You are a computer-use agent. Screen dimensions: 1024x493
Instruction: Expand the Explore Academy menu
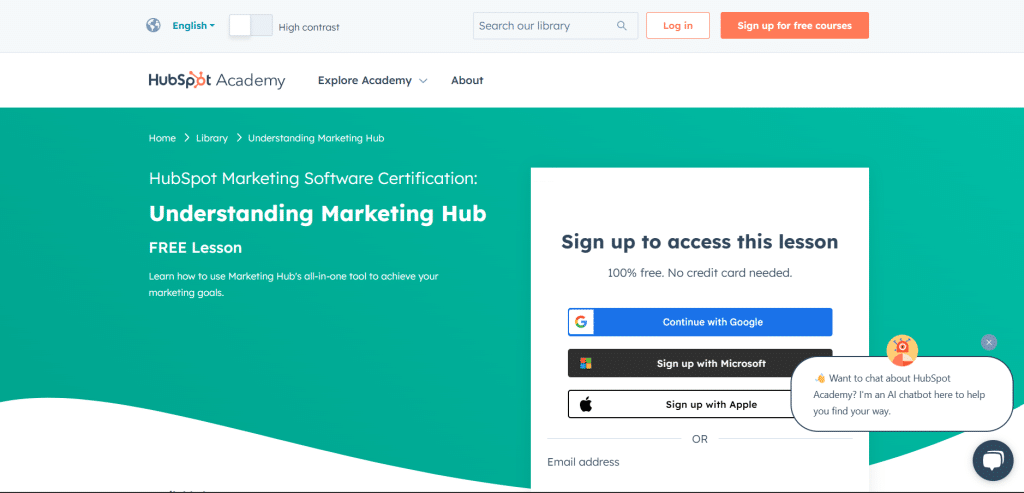372,80
